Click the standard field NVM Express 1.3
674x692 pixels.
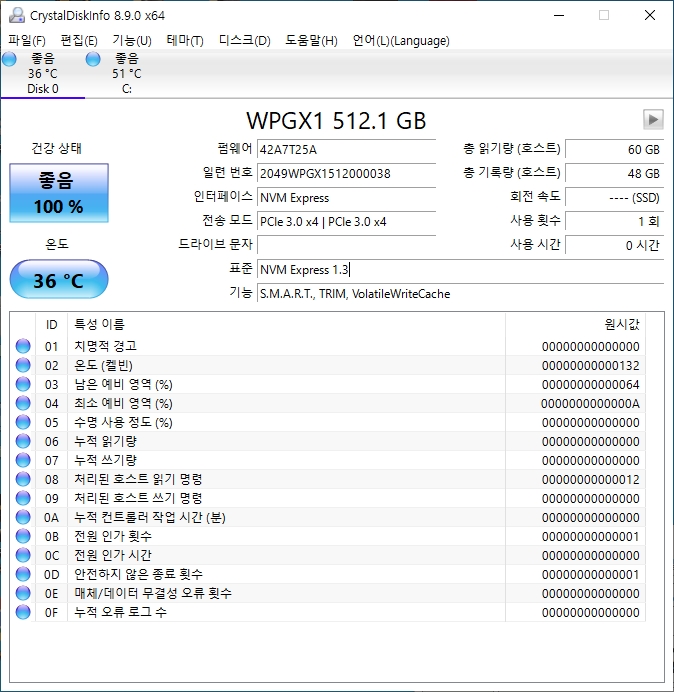460,269
